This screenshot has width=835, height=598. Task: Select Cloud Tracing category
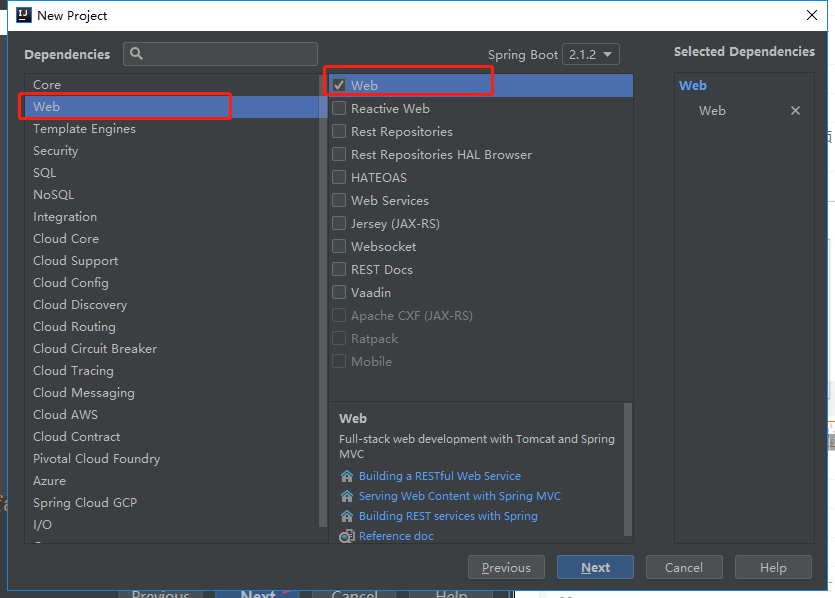pyautogui.click(x=171, y=371)
